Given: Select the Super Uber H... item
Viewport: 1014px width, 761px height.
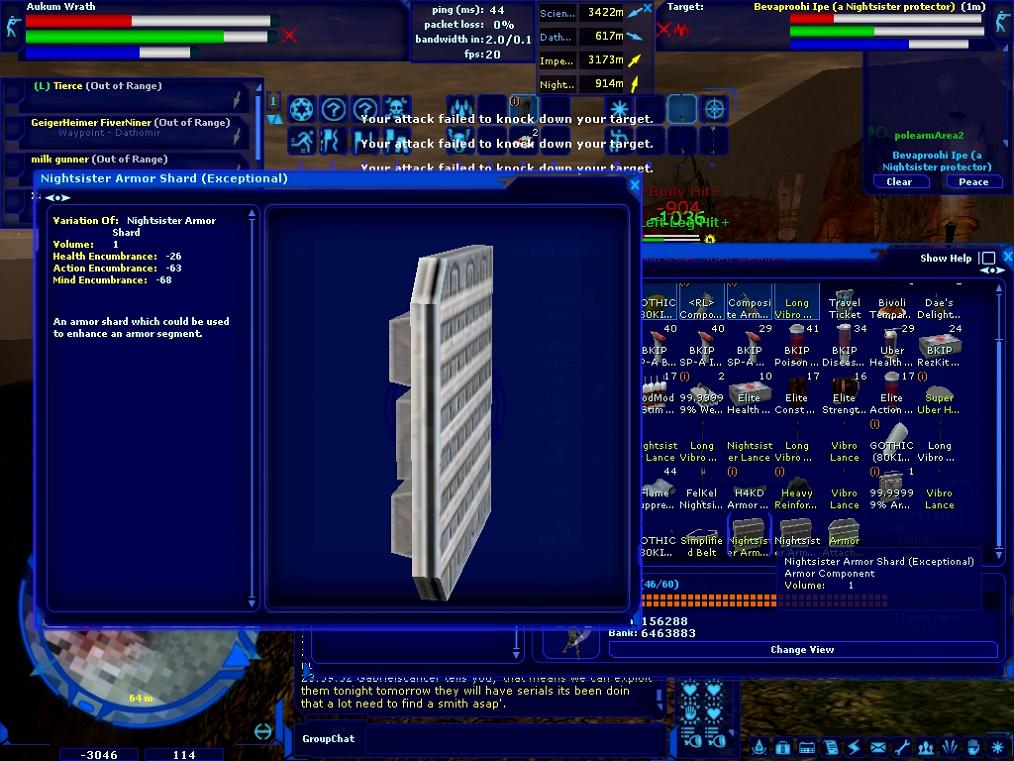Looking at the screenshot, I should point(939,398).
